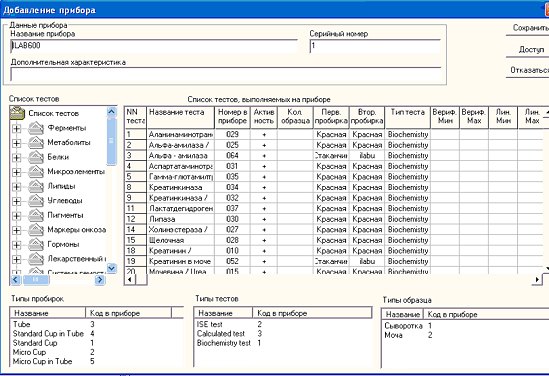
Task: Expand the Микроэлементы tree node
Action: 16,172
